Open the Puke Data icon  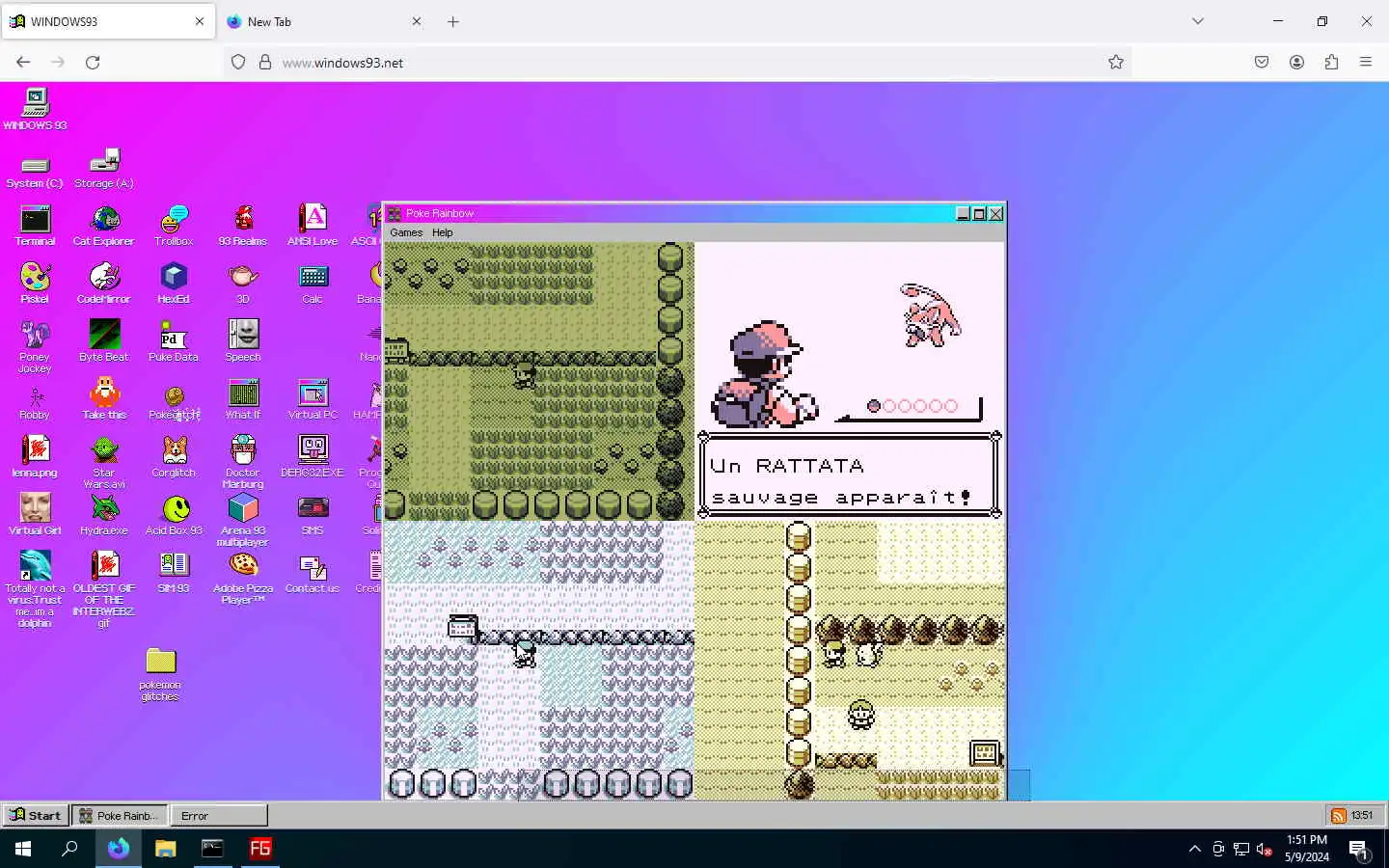point(174,342)
